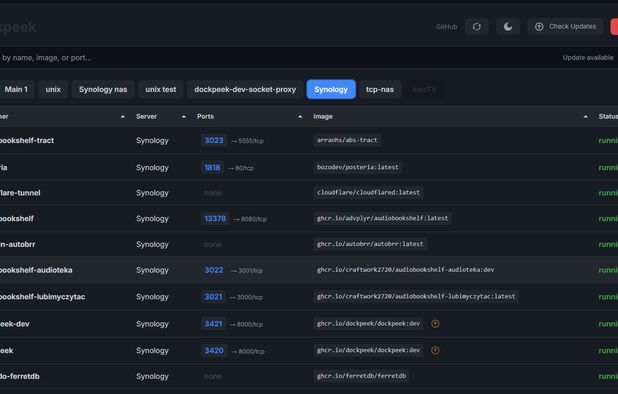Screen dimensions: 618x394
Task: Click container name ending n-autobrr
Action: click(17, 244)
